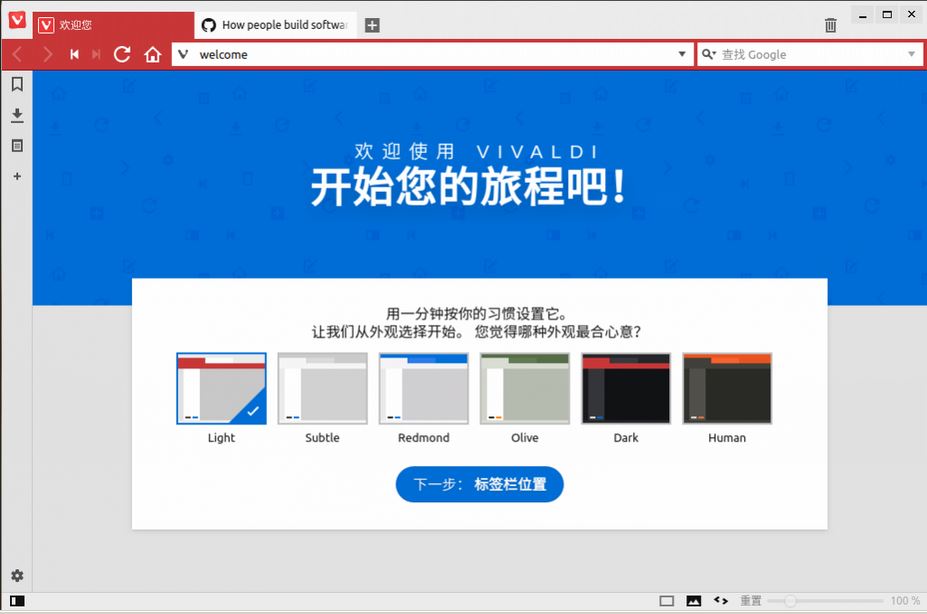Click the Human theme label
This screenshot has width=927, height=614.
tap(727, 438)
